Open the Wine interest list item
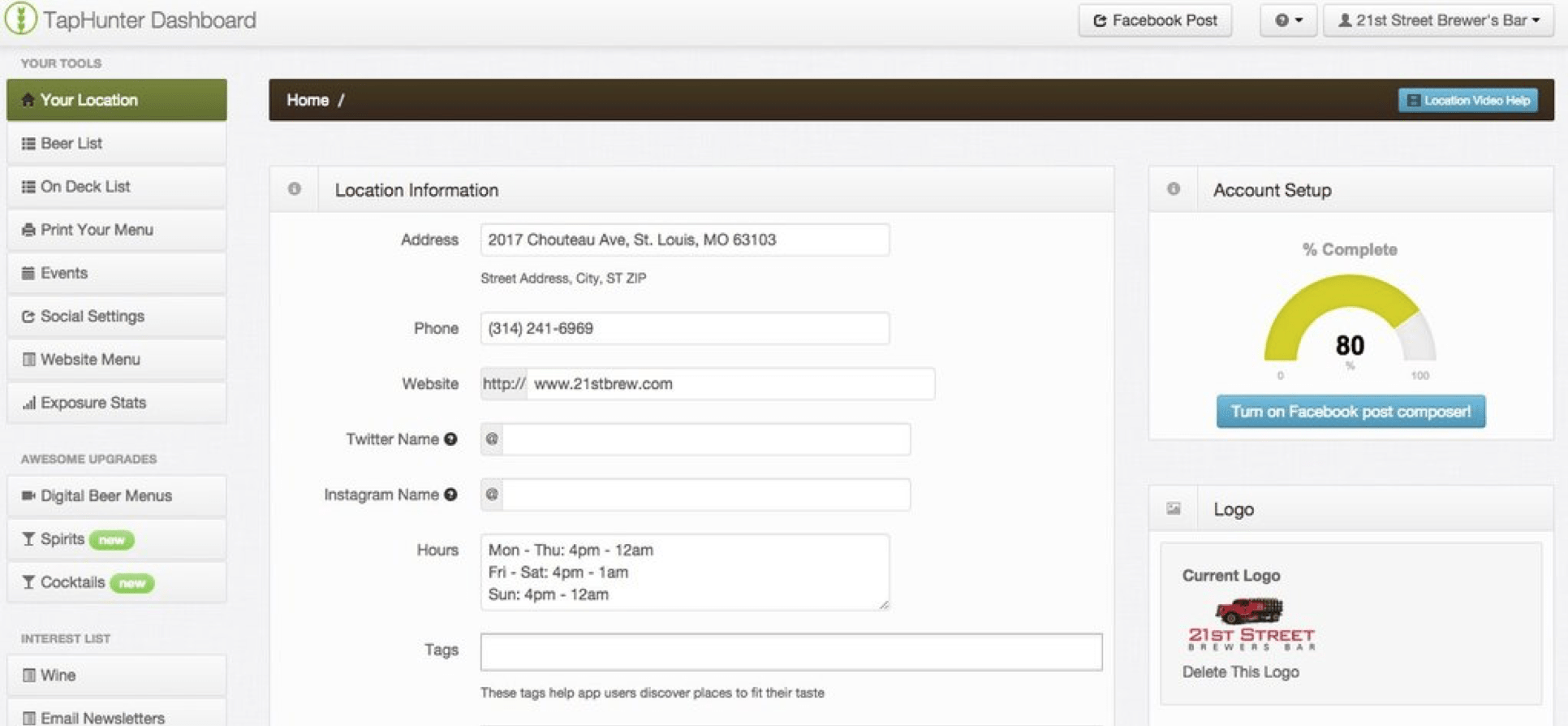1568x726 pixels. 117,675
